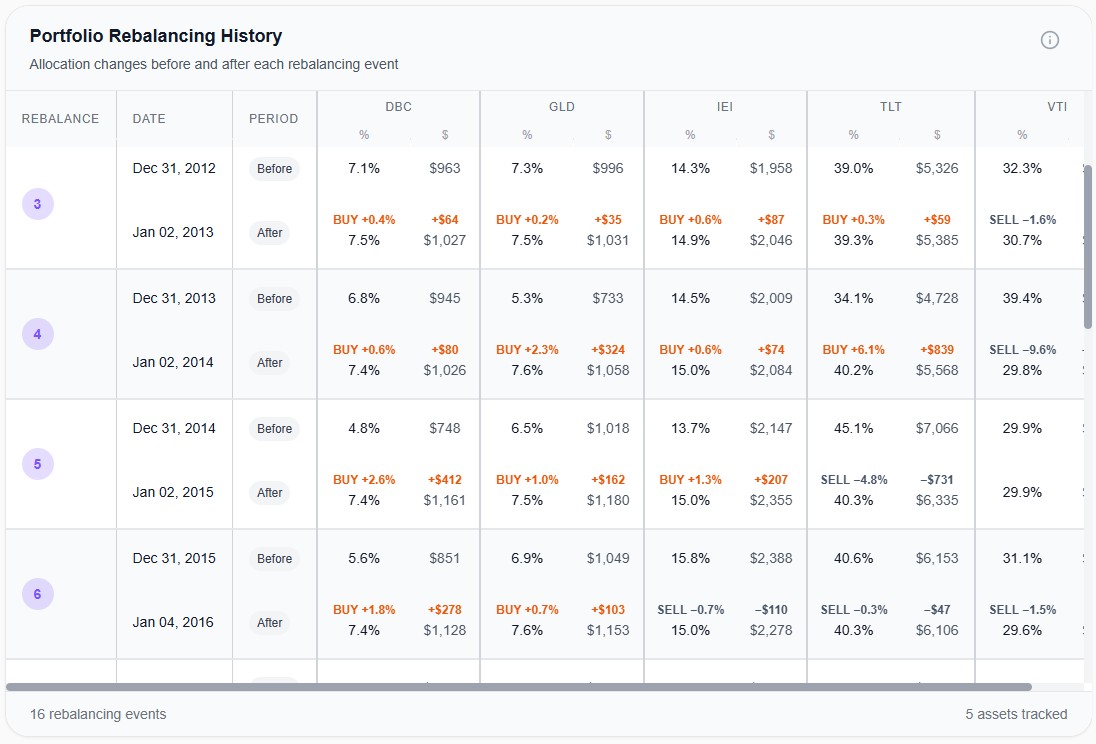Select rebalance event badge 5
The width and height of the screenshot is (1096, 744).
click(38, 463)
